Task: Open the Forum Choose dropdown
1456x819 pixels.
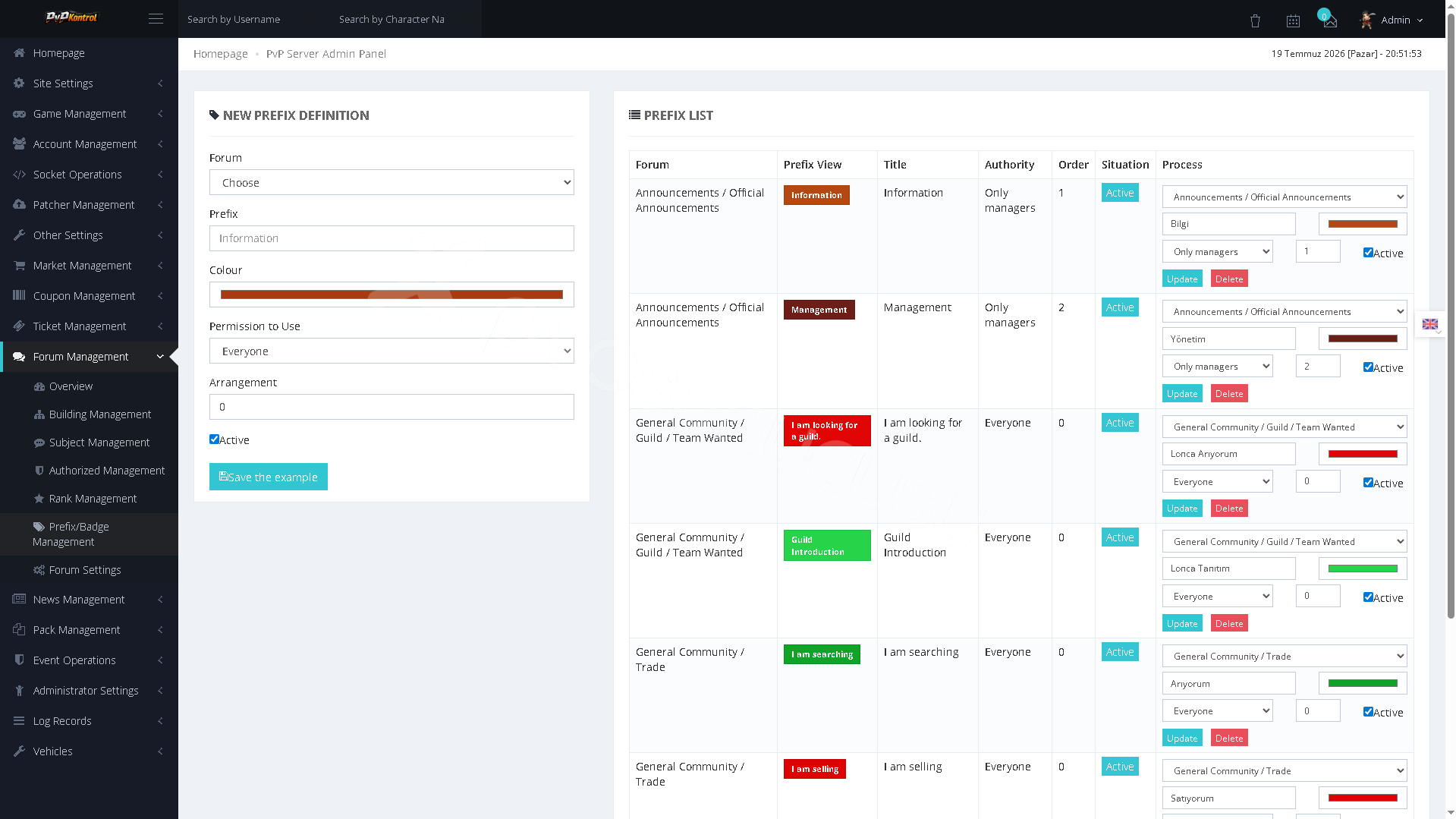Action: [392, 182]
